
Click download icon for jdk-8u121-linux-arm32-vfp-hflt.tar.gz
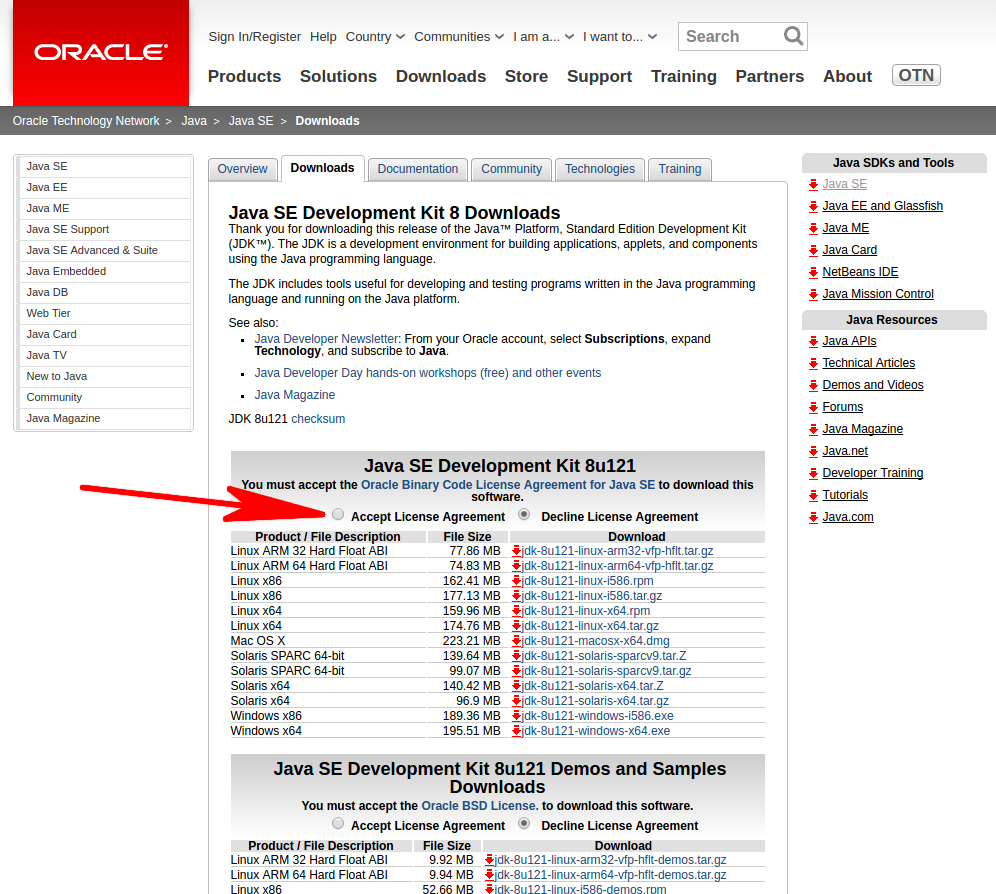click(516, 551)
